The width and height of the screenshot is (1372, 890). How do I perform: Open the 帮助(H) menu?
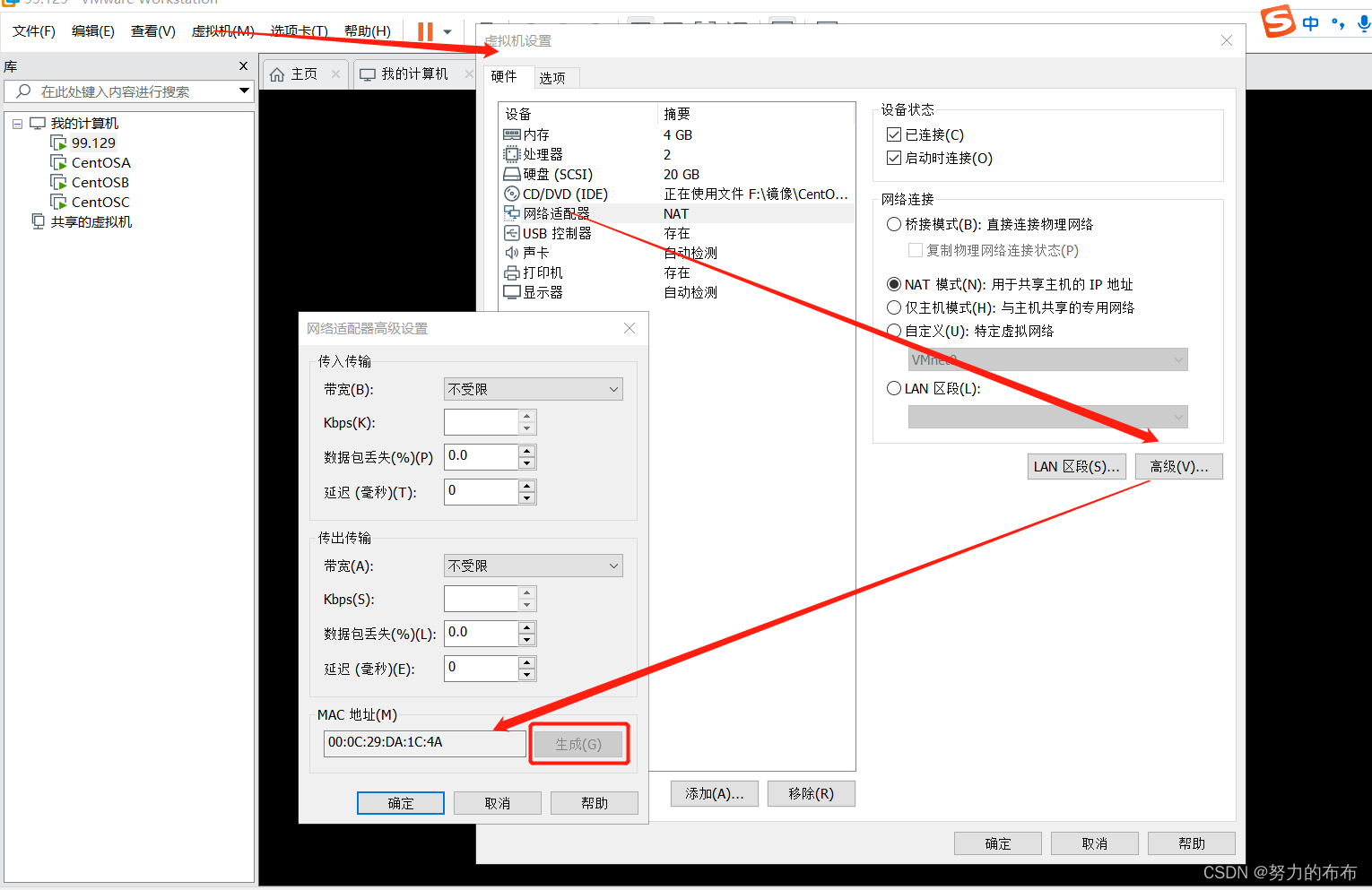click(368, 31)
